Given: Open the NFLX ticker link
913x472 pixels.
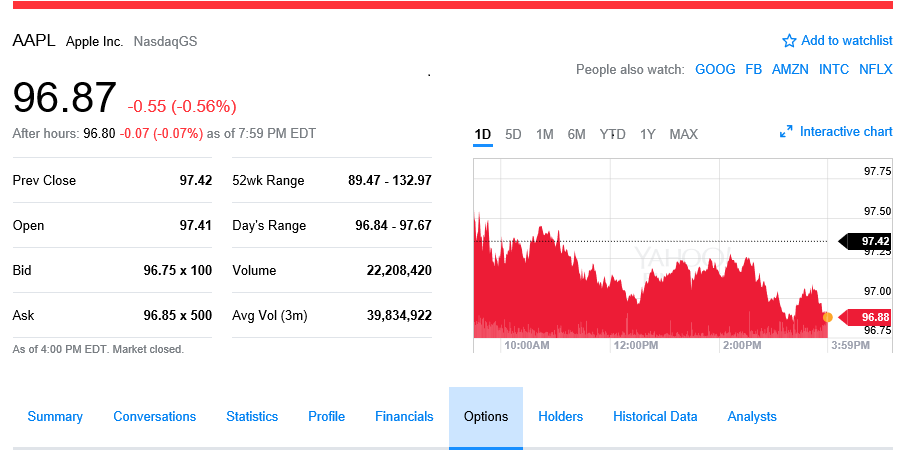Looking at the screenshot, I should pos(875,69).
